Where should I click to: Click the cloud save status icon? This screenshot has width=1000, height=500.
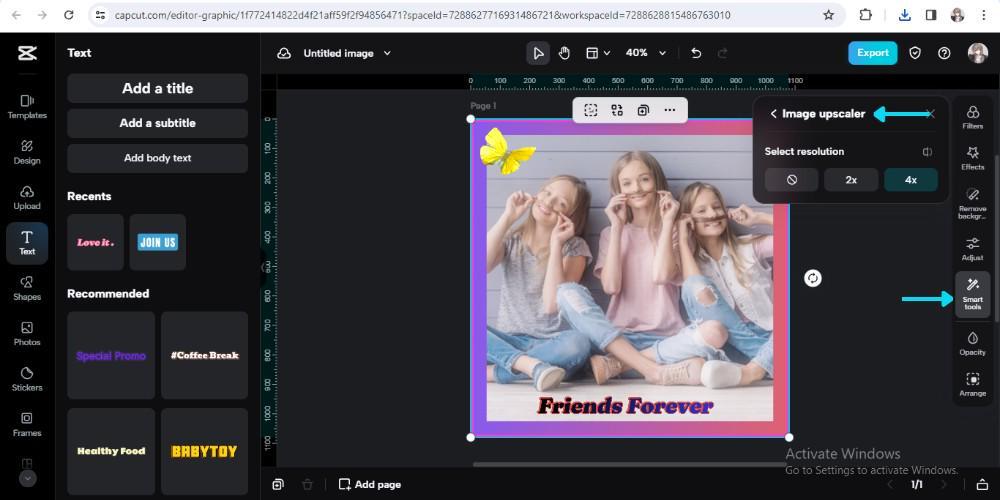pyautogui.click(x=284, y=54)
